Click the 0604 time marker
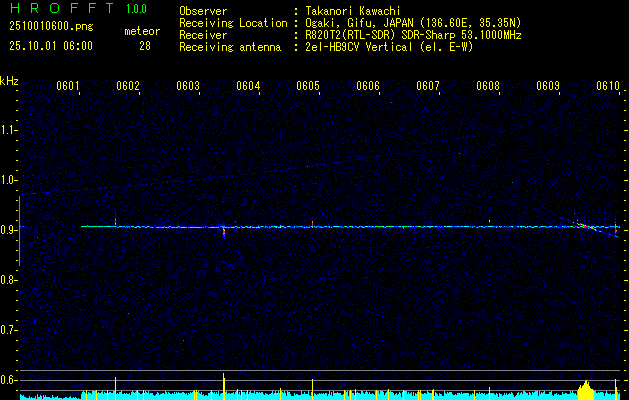 [x=248, y=86]
